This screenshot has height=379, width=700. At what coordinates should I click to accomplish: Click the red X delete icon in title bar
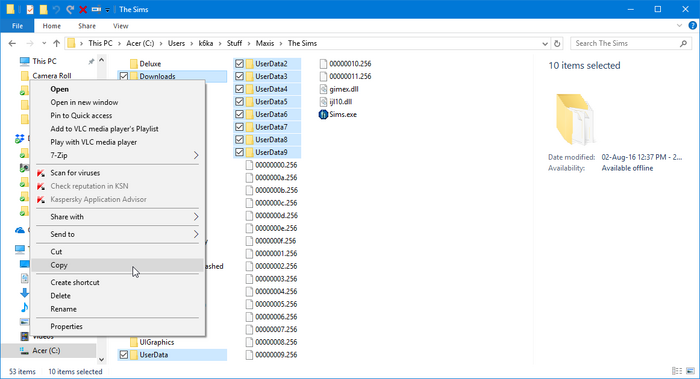click(83, 9)
